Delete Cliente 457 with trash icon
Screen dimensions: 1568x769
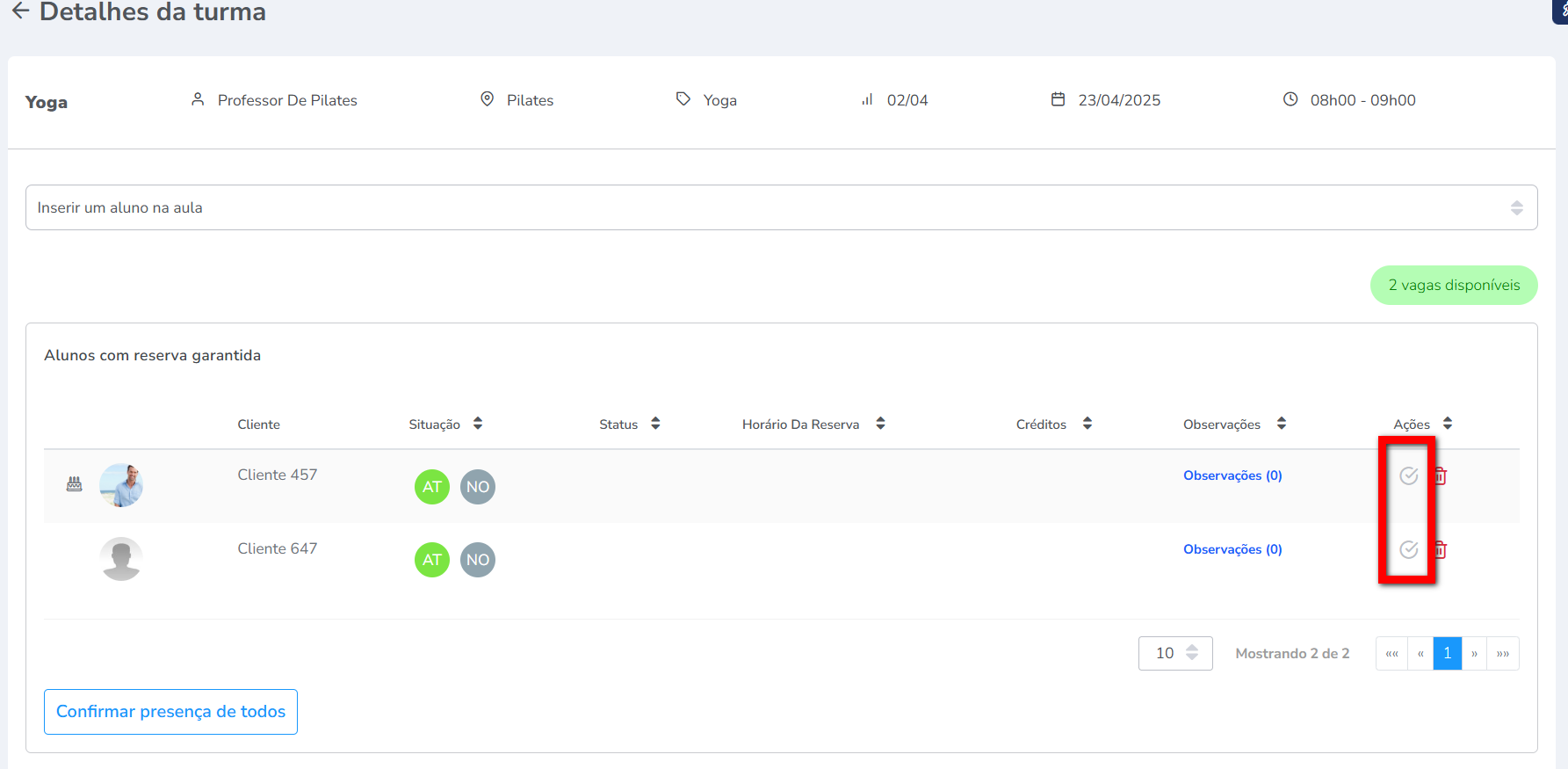(1441, 475)
